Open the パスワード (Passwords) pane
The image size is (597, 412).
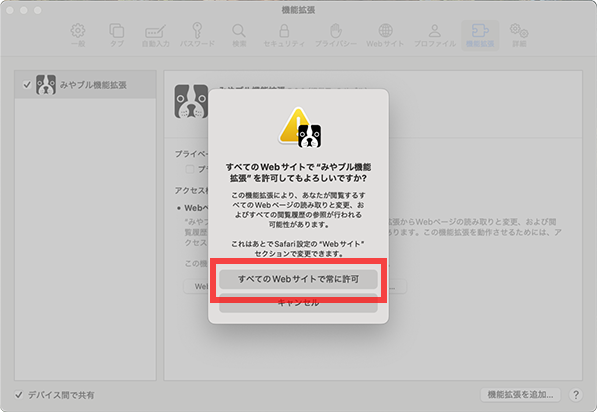tap(197, 35)
